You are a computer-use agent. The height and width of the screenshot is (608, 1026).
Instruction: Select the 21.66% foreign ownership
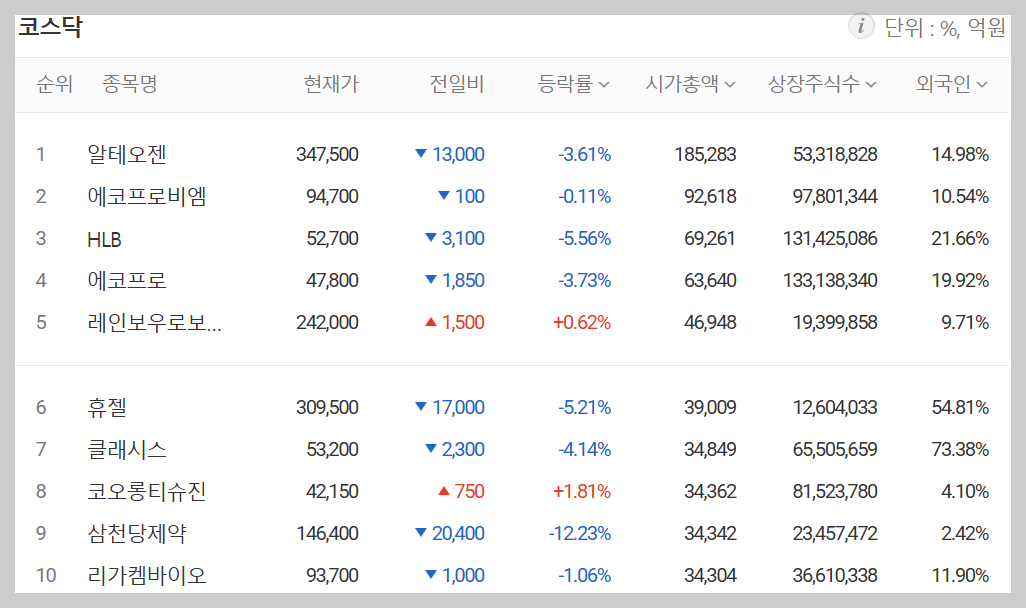coord(960,238)
